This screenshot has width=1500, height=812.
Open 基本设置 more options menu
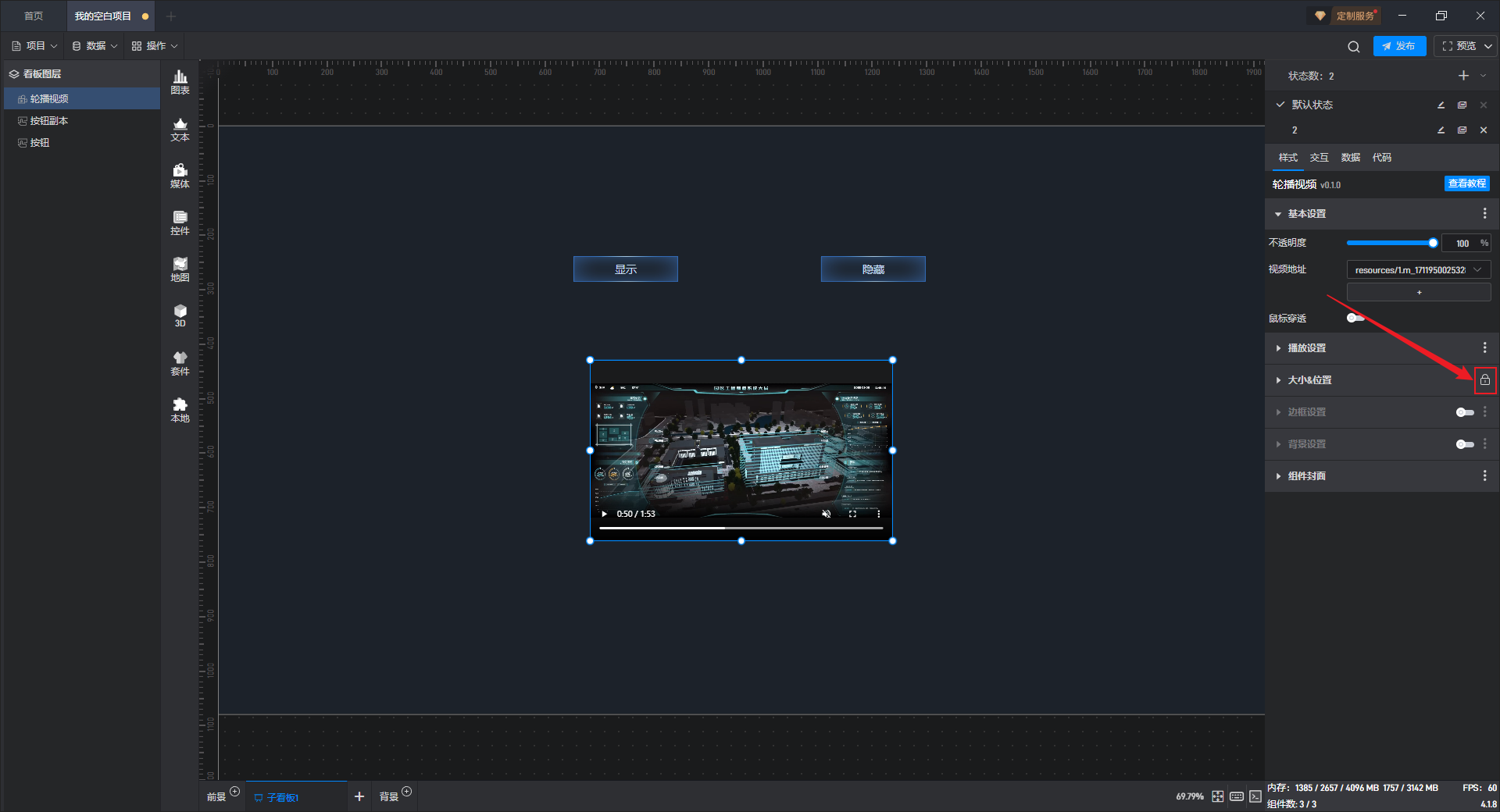point(1485,214)
